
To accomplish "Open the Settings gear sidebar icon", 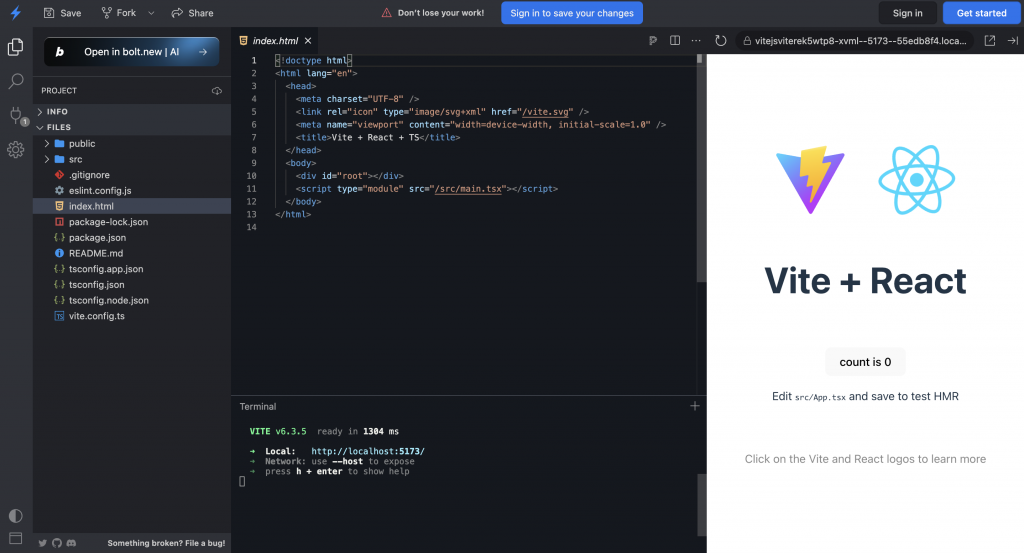I will (16, 150).
